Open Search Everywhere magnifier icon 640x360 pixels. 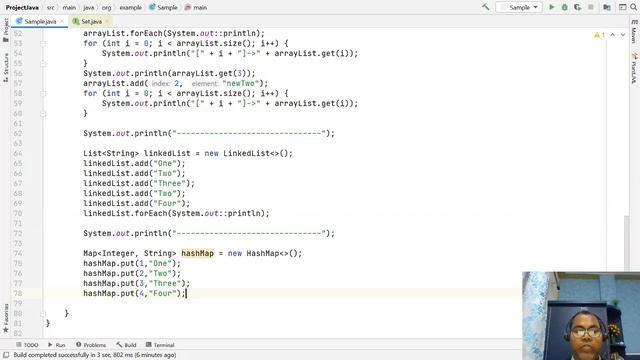633,7
